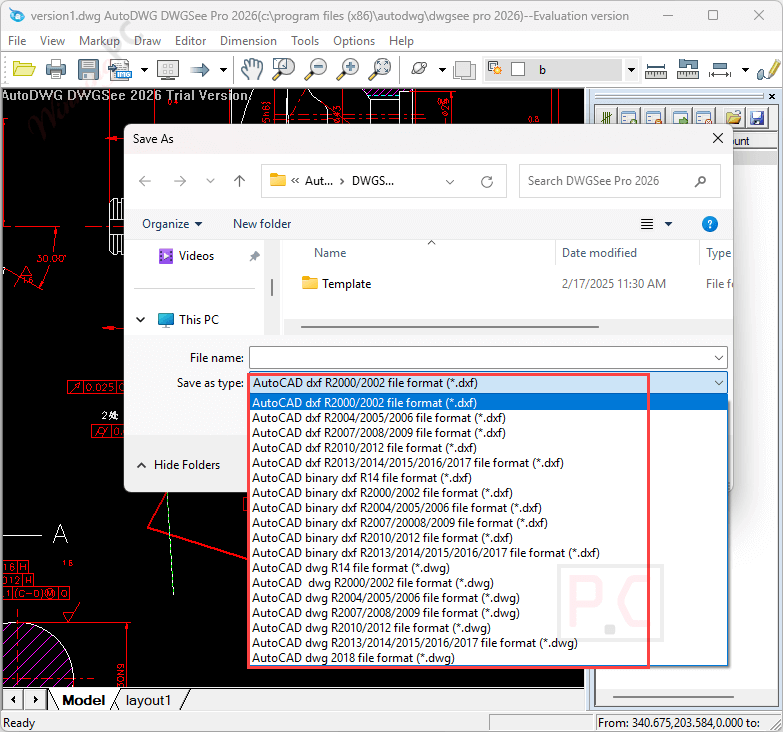Open the Help icon in Save As dialog
Screen dimensions: 783x732
click(x=709, y=224)
